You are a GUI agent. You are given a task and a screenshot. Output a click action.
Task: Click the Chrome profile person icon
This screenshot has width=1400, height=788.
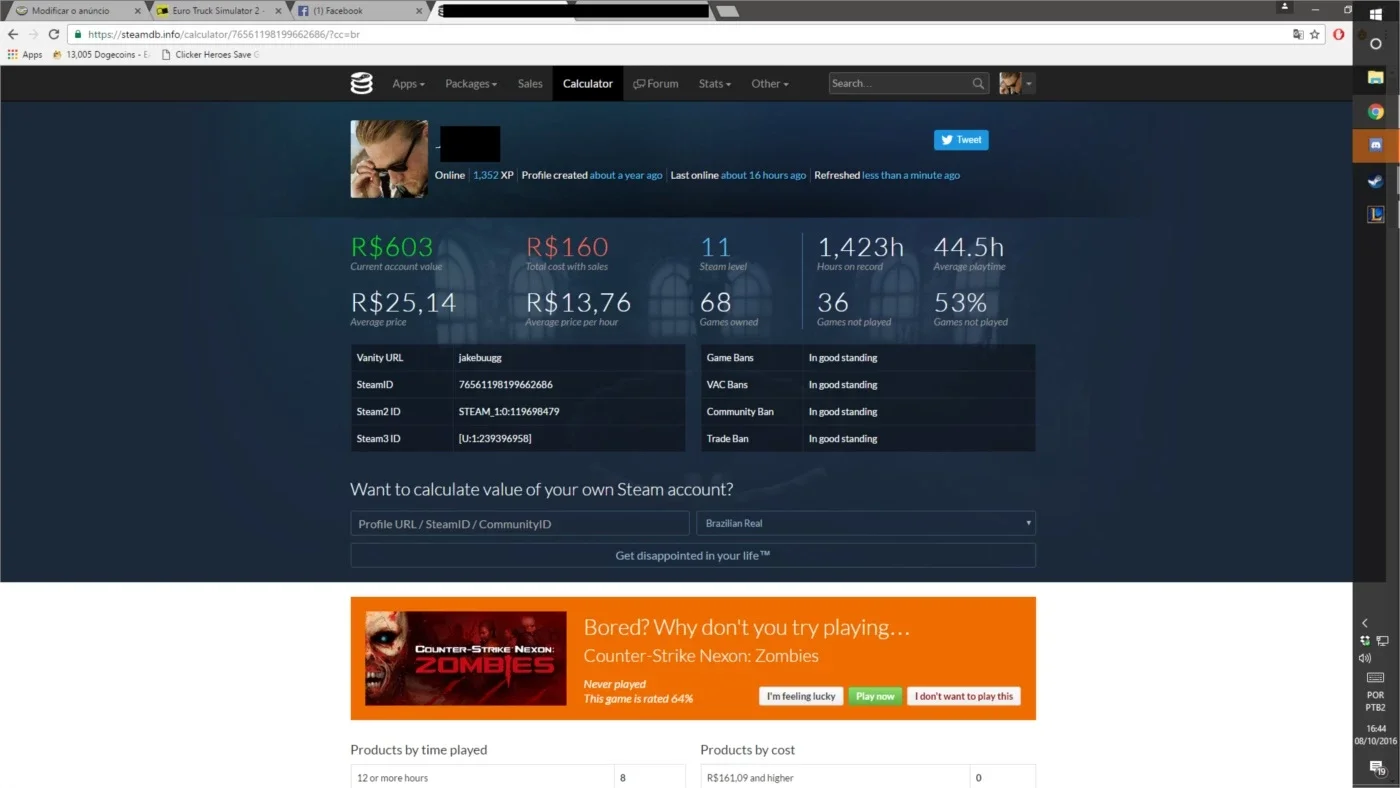point(1285,7)
